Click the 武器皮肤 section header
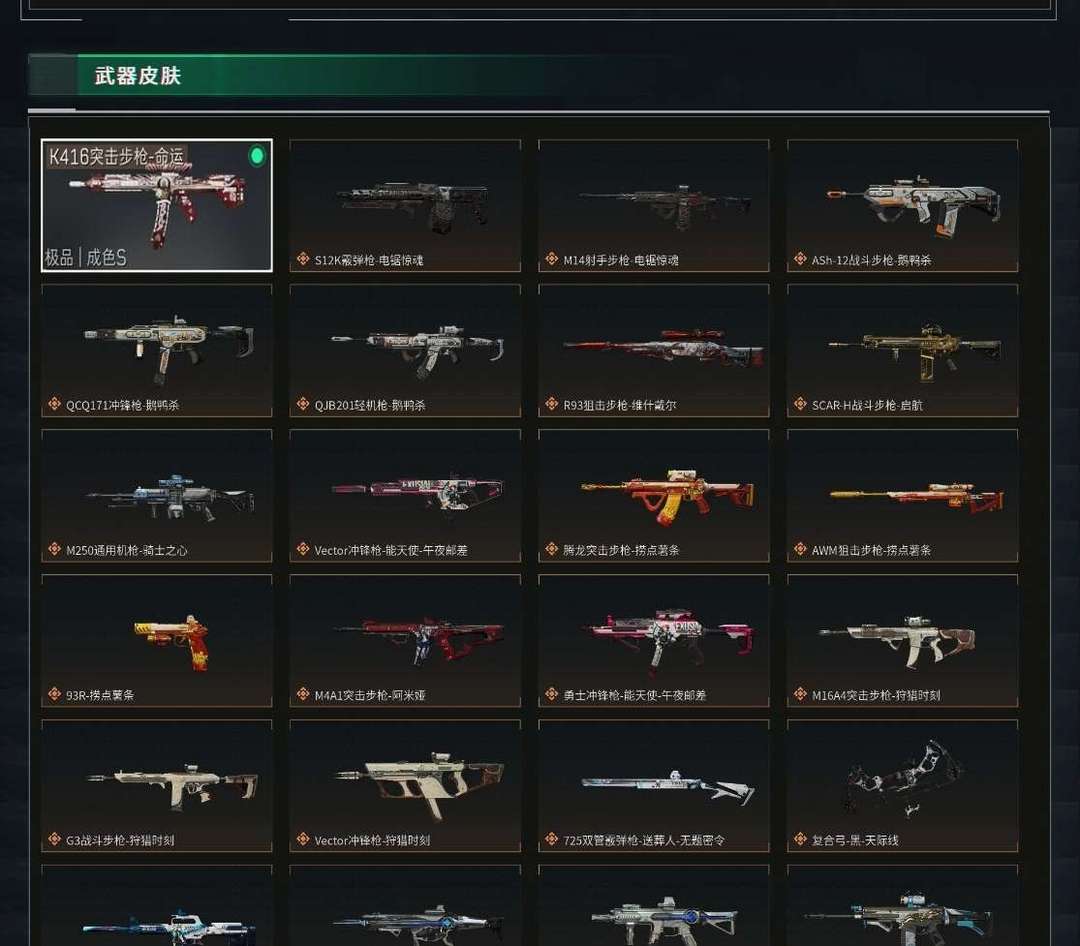 (x=138, y=75)
